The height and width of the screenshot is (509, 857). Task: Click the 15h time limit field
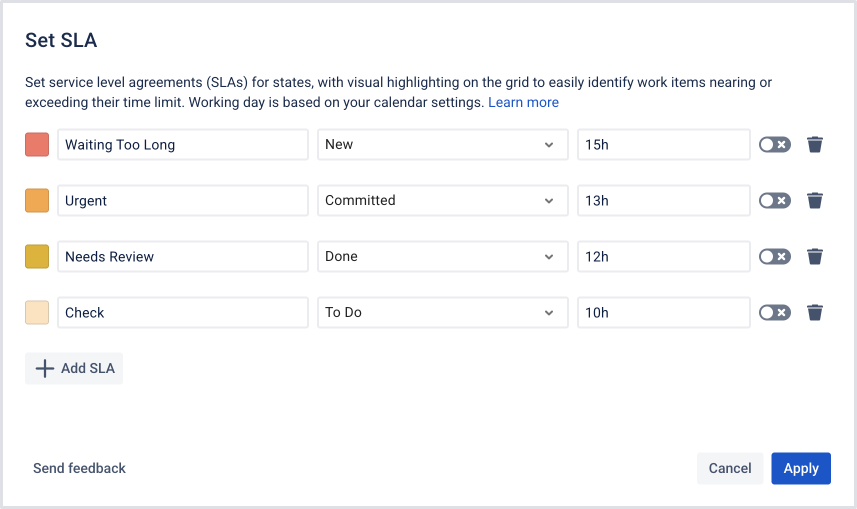(663, 145)
